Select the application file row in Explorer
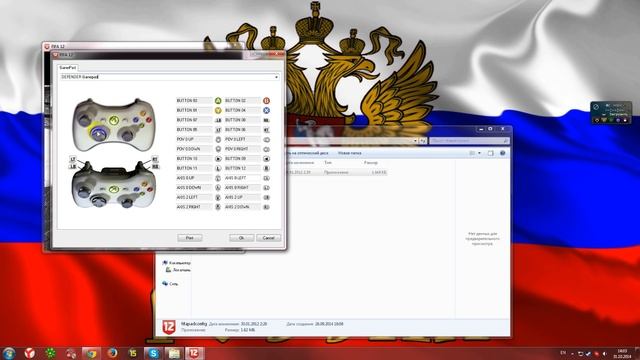This screenshot has width=640, height=360. [335, 172]
